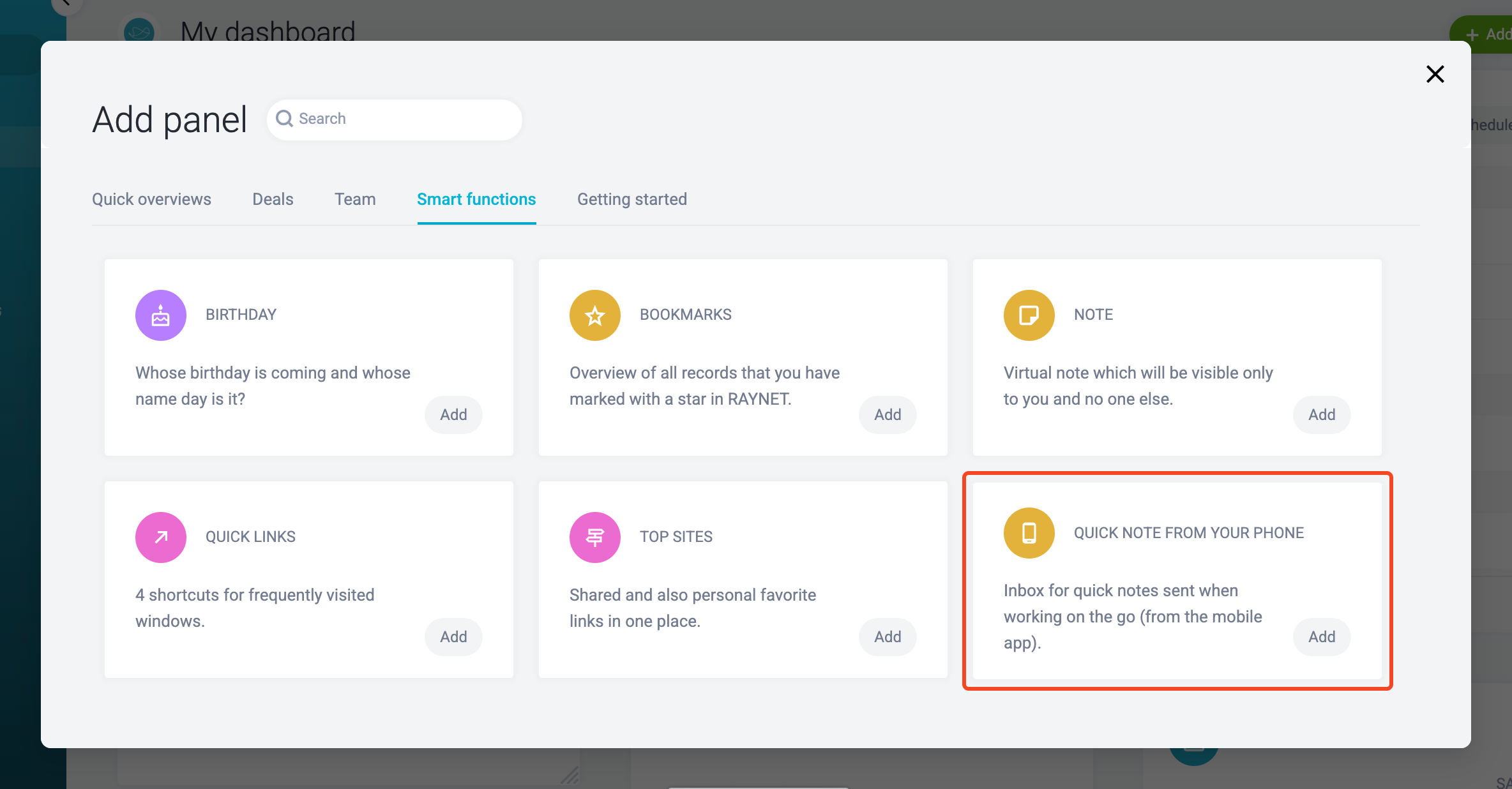This screenshot has height=789, width=1512.
Task: Click the search magnifier icon
Action: click(284, 119)
